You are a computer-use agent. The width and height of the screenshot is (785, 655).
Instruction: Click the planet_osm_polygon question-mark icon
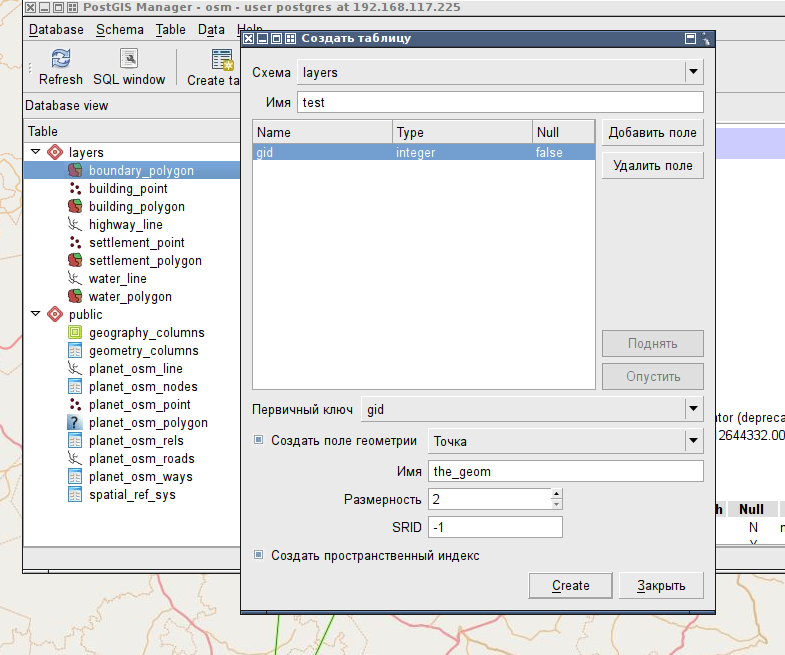point(74,423)
